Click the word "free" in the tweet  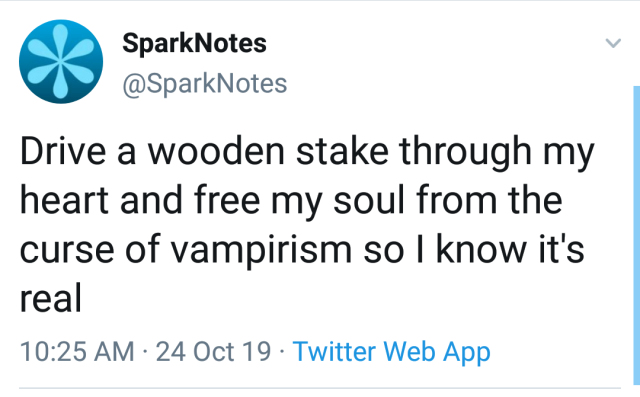[227, 200]
